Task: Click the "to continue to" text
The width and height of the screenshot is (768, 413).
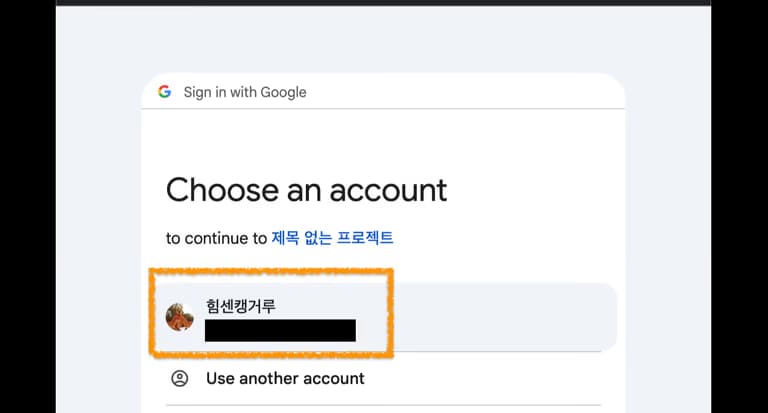Action: (216, 238)
